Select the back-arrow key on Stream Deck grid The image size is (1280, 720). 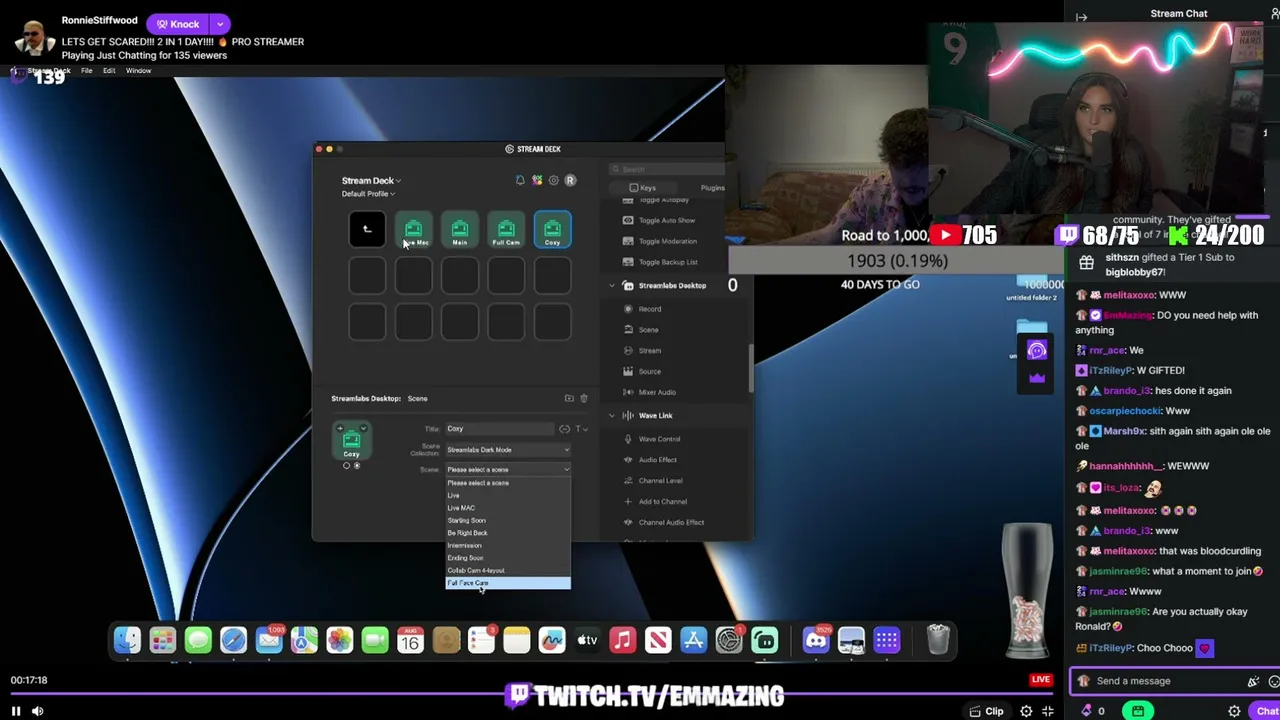pyautogui.click(x=367, y=230)
